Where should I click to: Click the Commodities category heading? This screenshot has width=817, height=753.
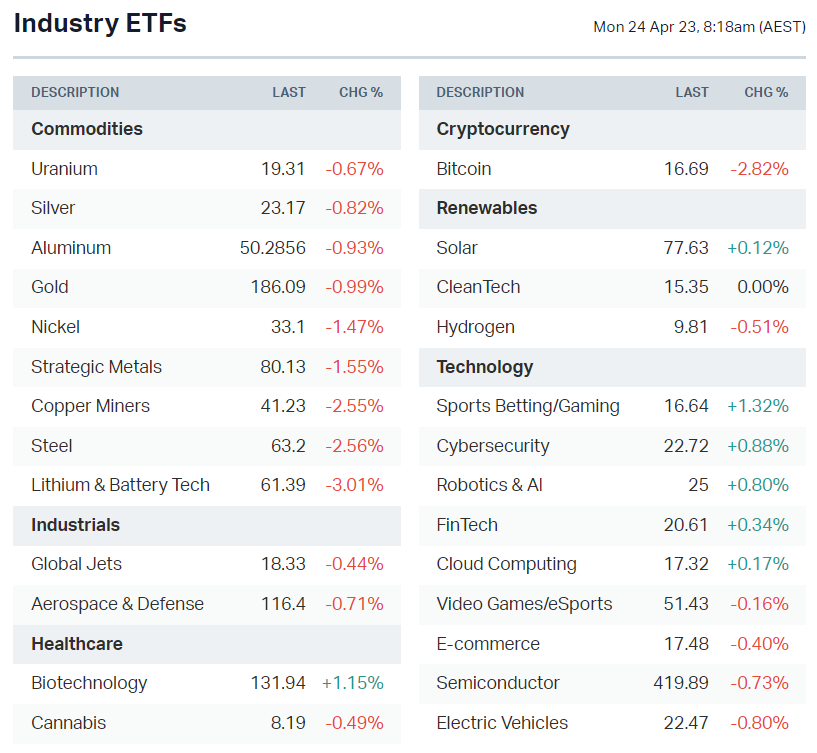87,129
